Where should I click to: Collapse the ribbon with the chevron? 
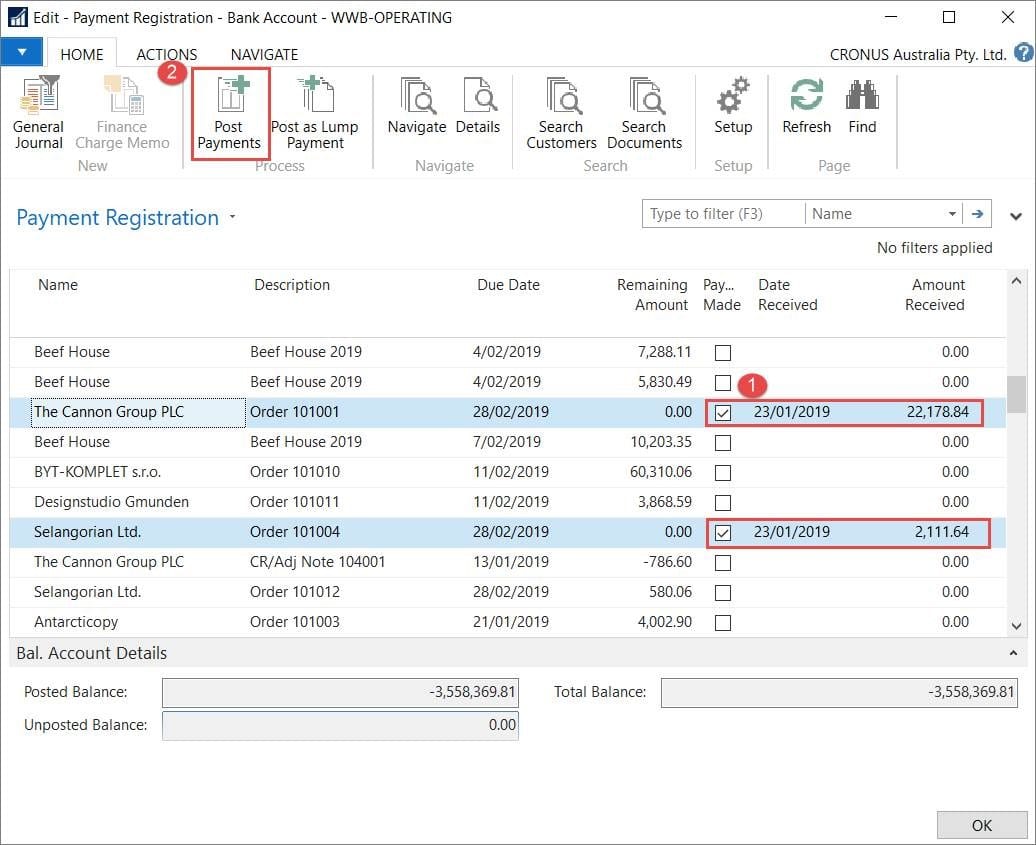1016,216
